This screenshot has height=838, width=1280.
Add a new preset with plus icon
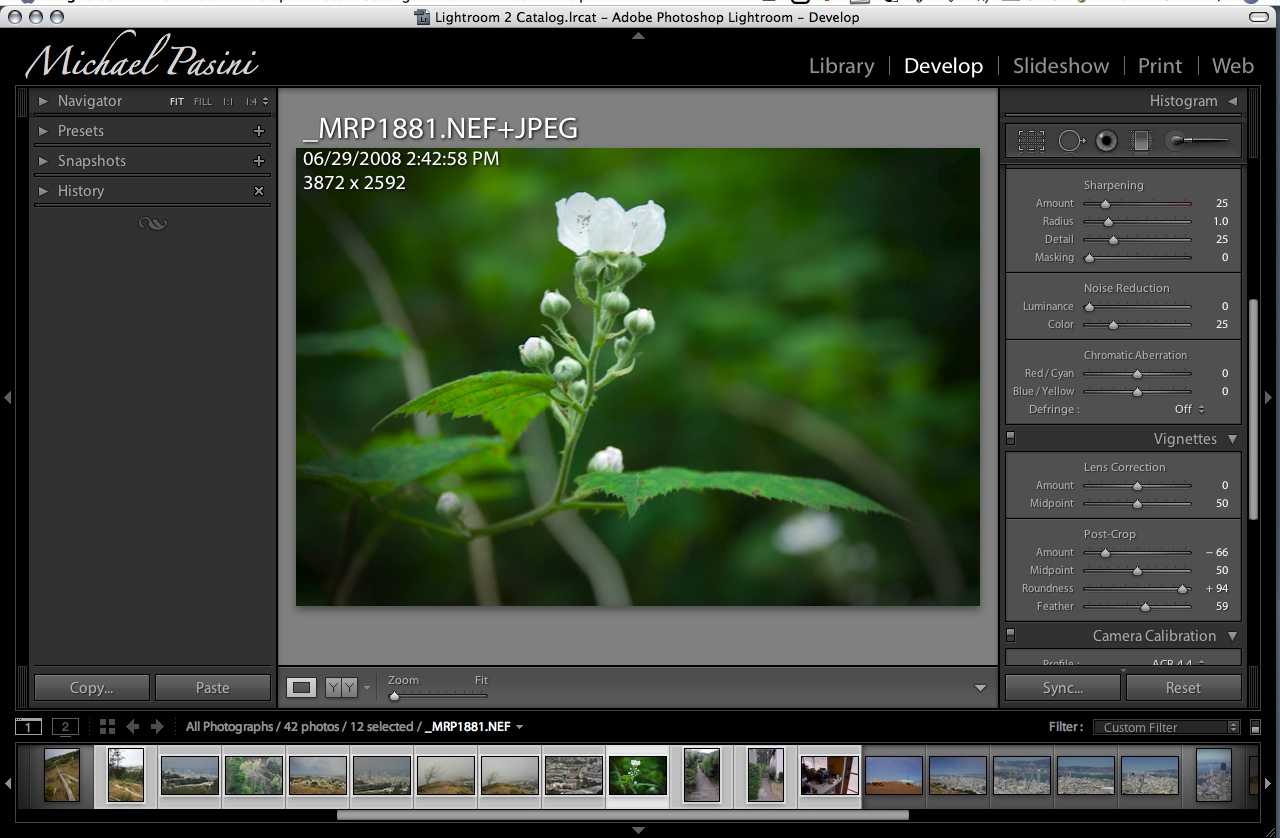coord(259,131)
